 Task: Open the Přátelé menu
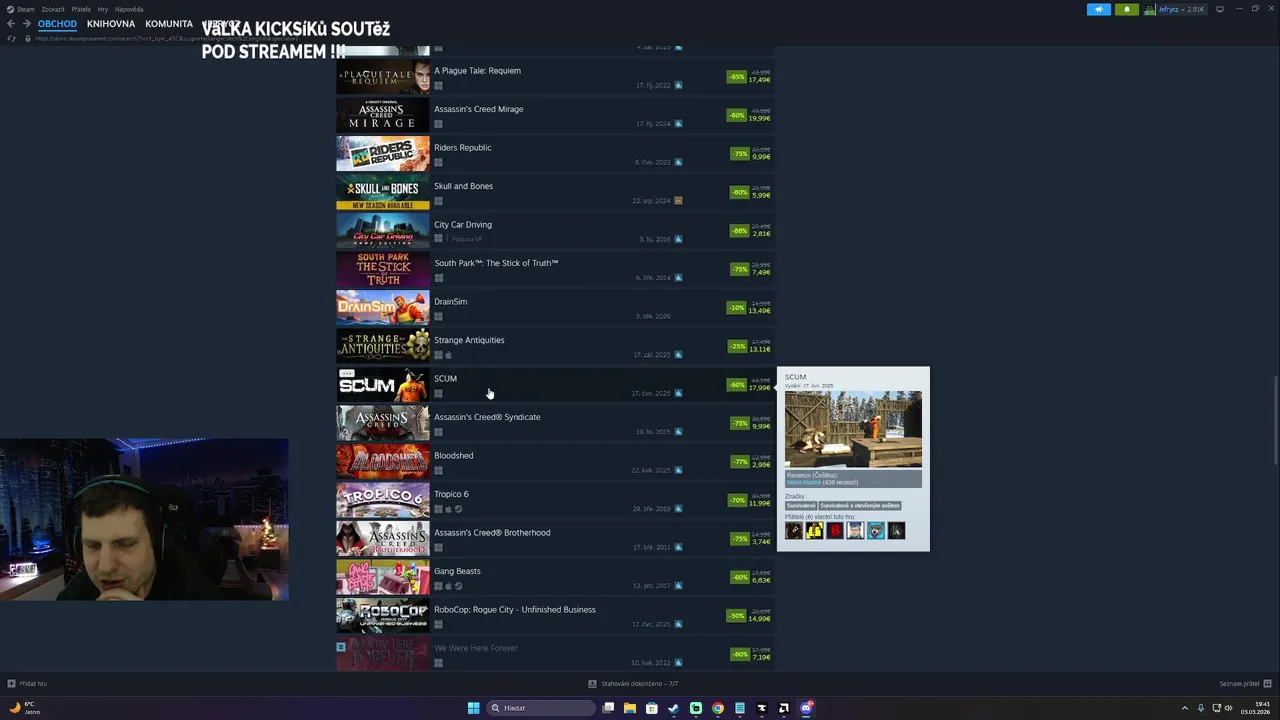pyautogui.click(x=81, y=9)
